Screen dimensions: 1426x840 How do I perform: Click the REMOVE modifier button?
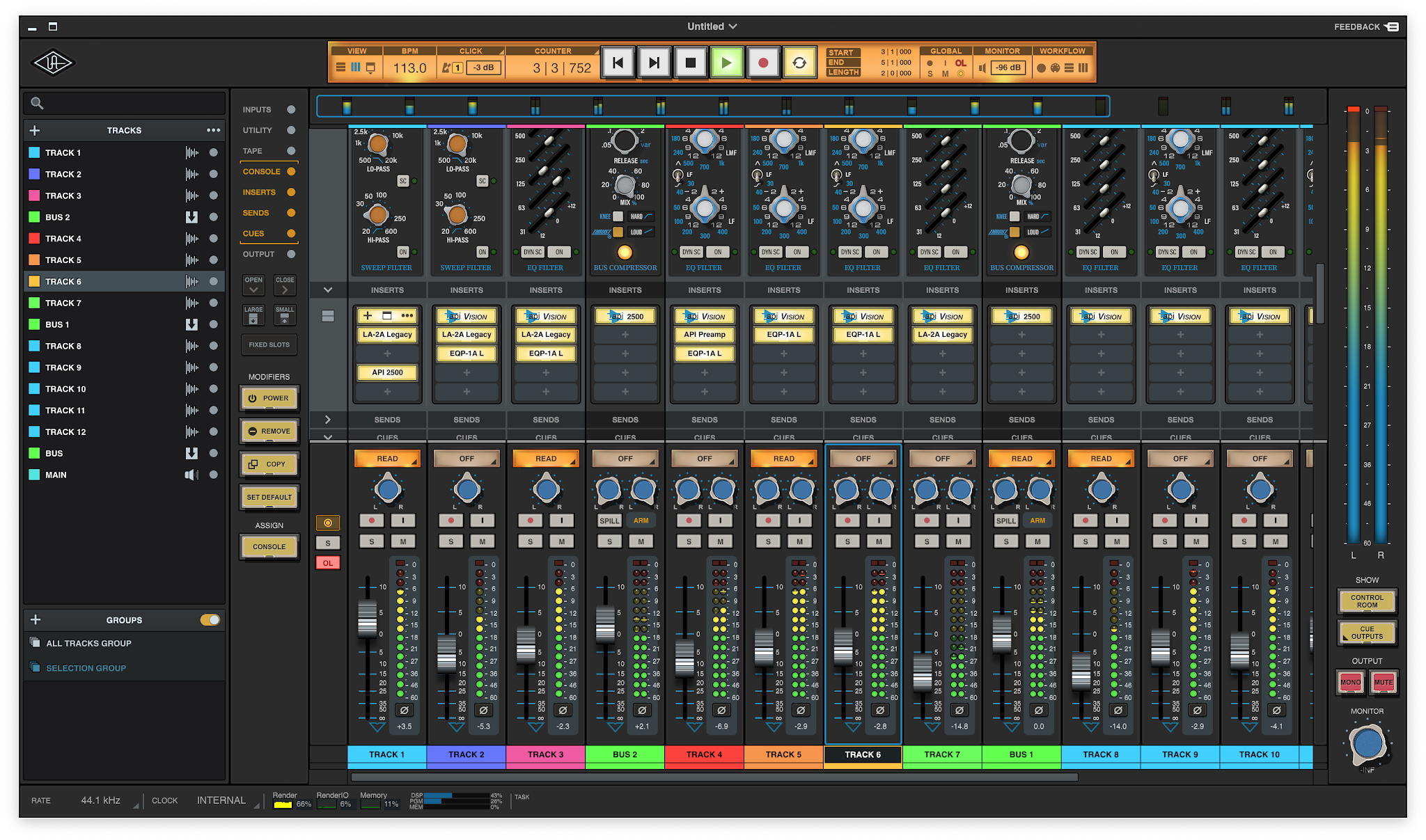(269, 431)
